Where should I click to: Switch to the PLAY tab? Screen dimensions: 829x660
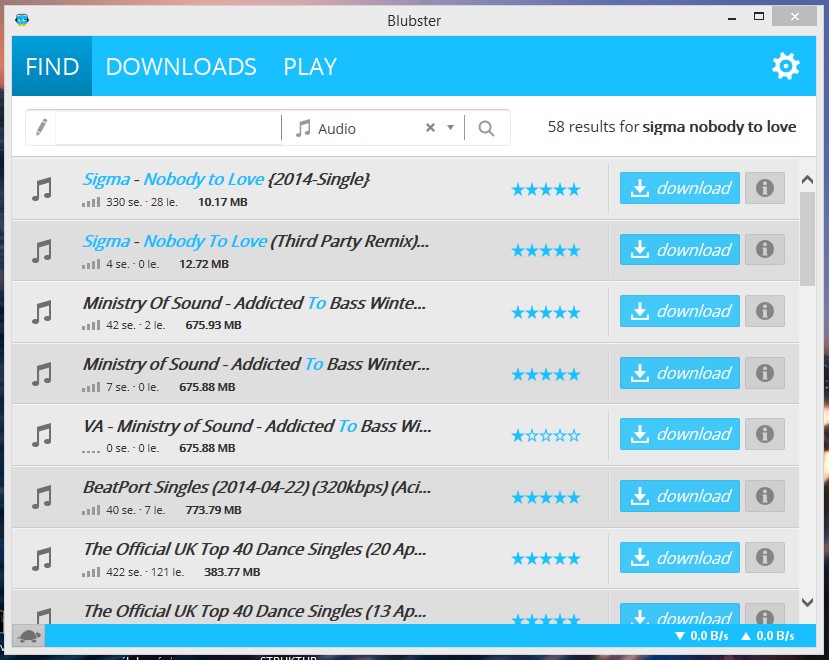tap(310, 67)
